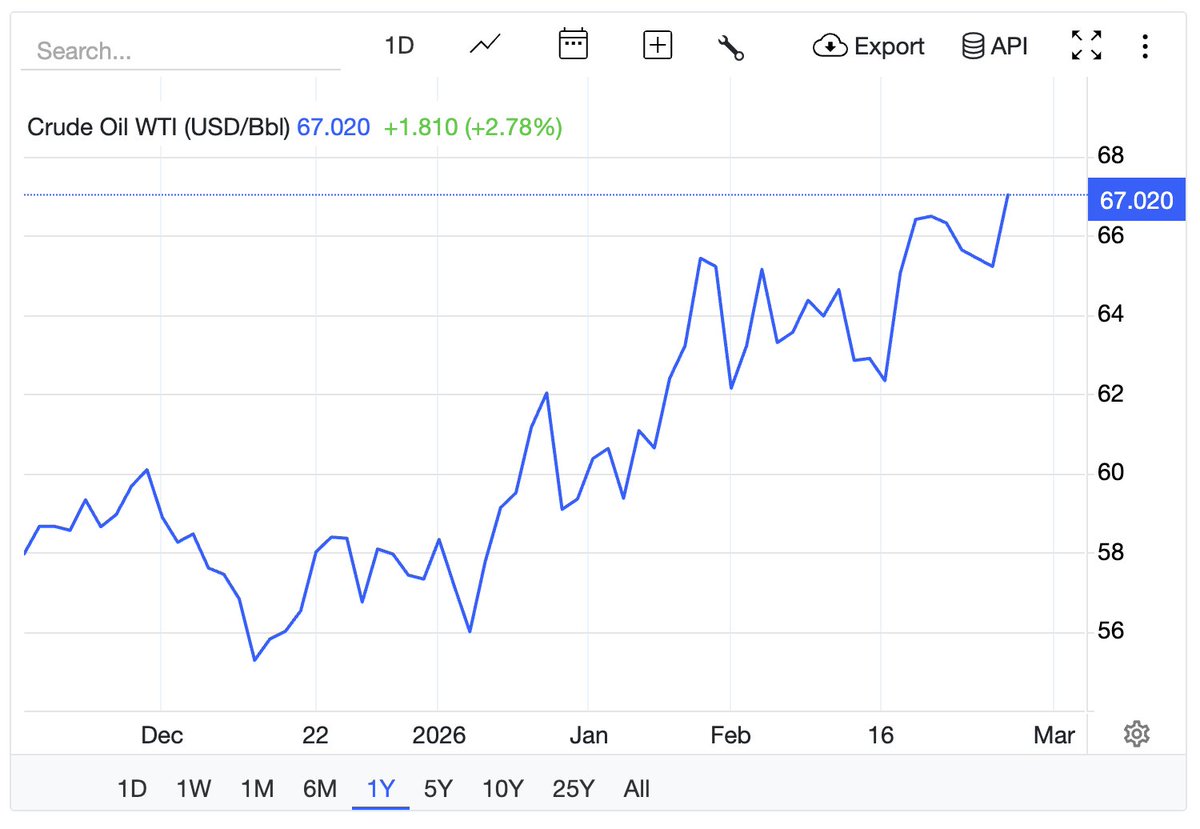
Task: Click the 62 label on price axis
Action: [1111, 394]
